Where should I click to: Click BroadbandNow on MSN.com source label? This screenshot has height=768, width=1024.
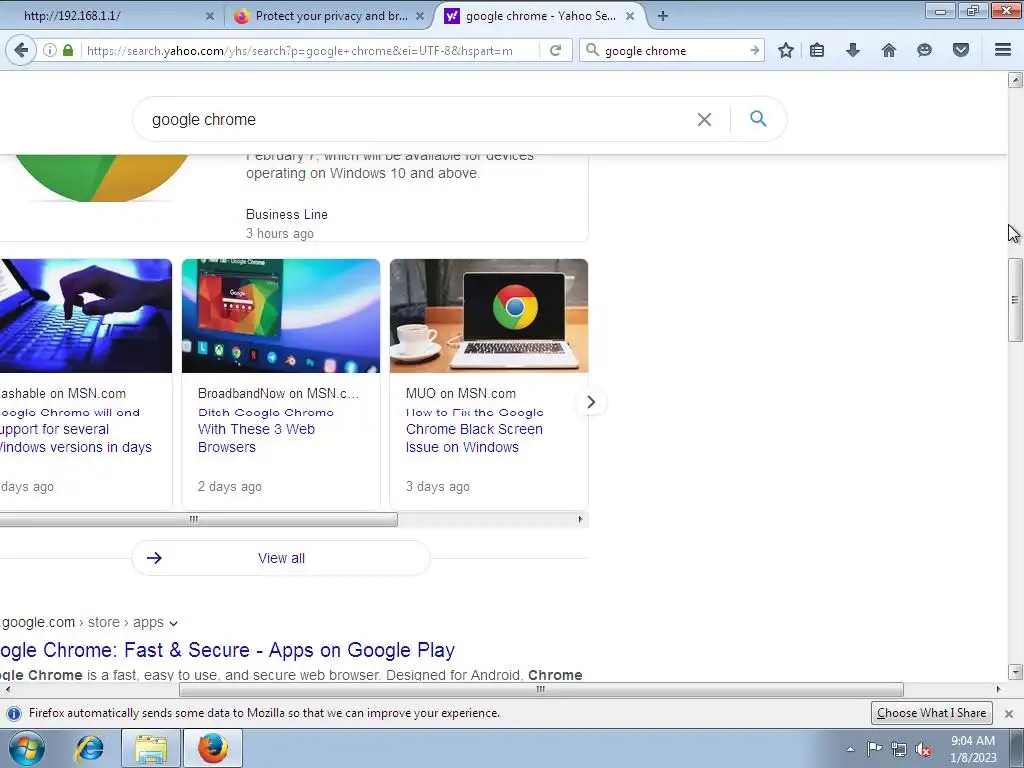[278, 394]
